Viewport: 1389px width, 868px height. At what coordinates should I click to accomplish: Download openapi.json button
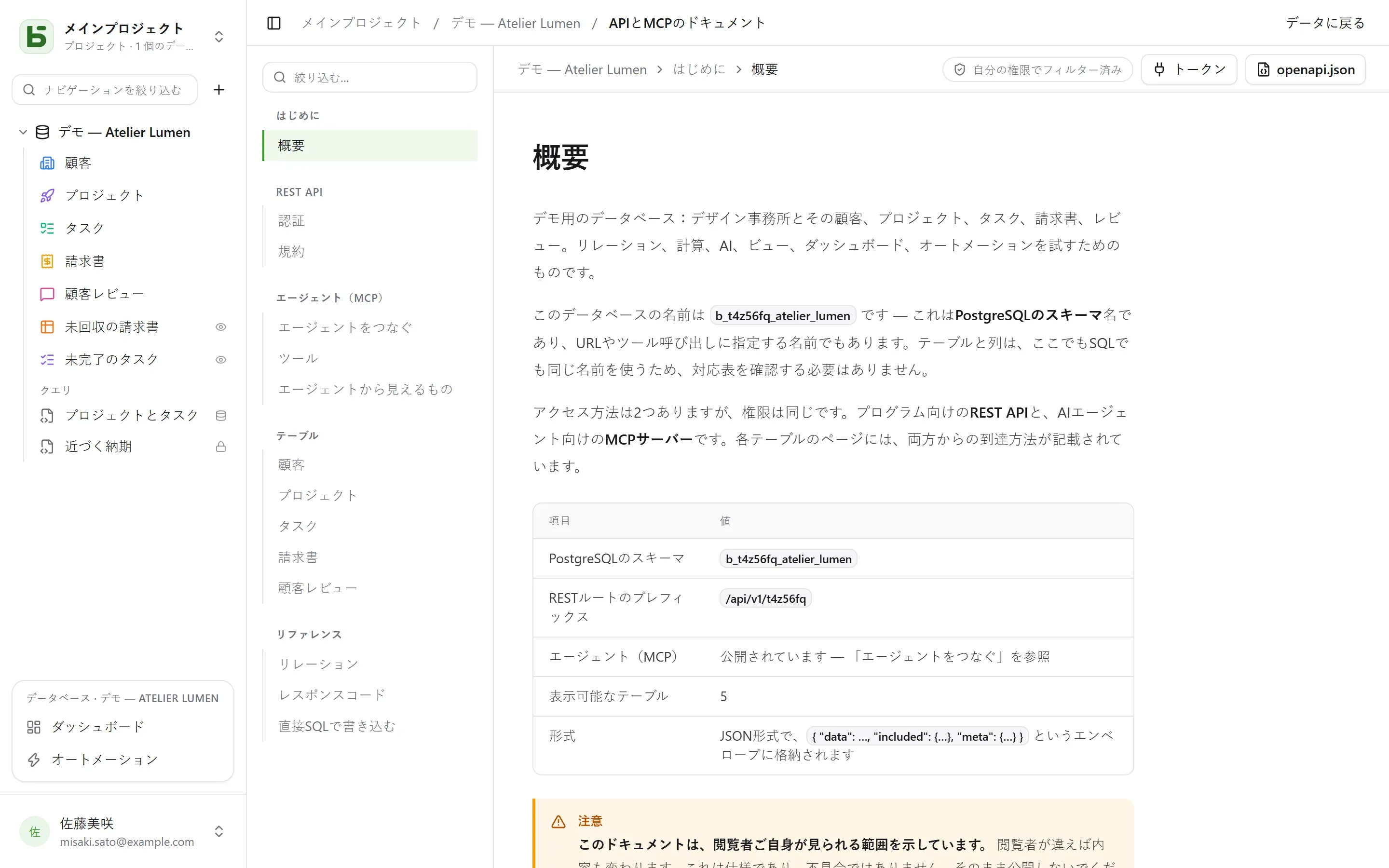[1305, 69]
